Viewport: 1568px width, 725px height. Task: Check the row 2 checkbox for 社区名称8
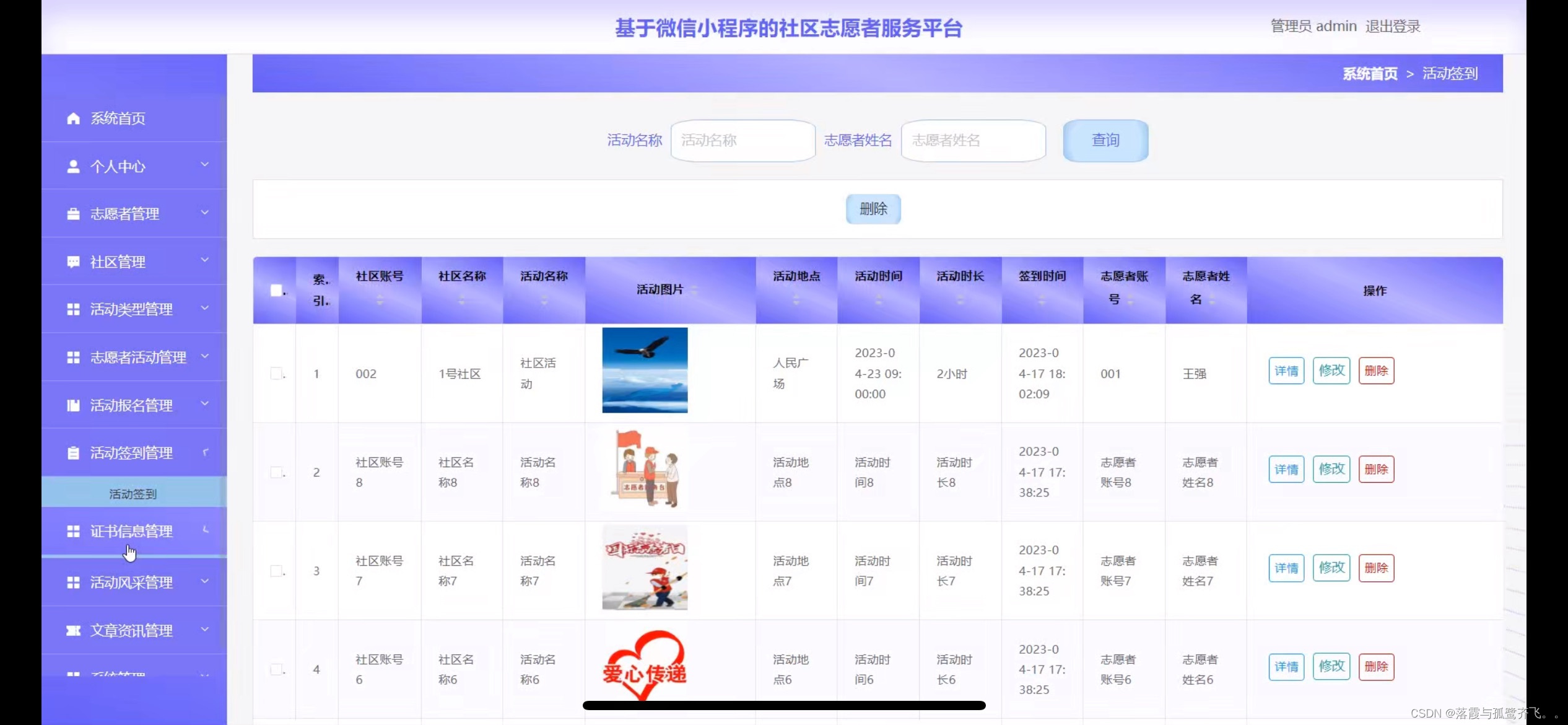(x=276, y=472)
